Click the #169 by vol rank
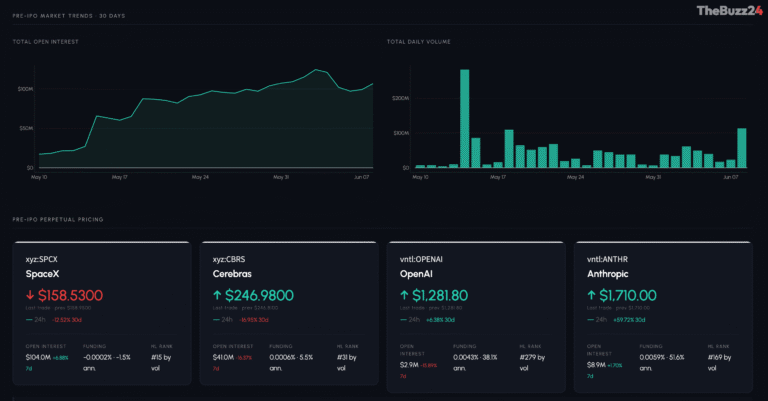This screenshot has width=768, height=401. click(x=720, y=362)
